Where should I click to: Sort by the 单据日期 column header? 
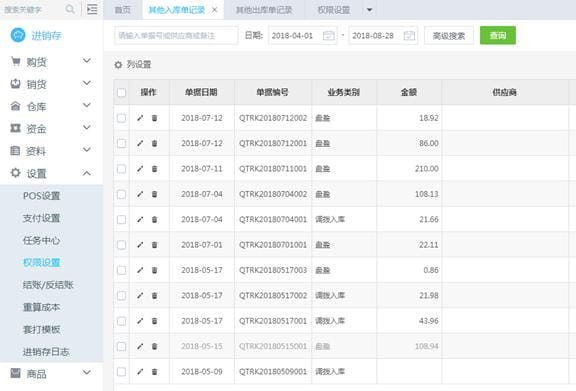tap(201, 92)
